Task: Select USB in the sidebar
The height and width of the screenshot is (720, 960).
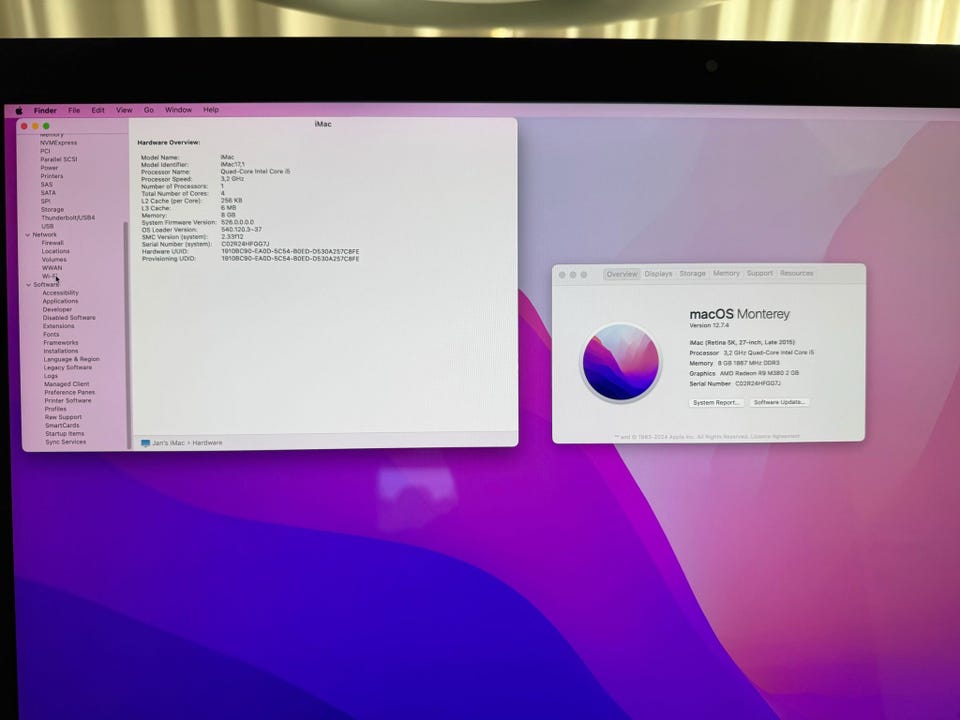Action: 47,226
